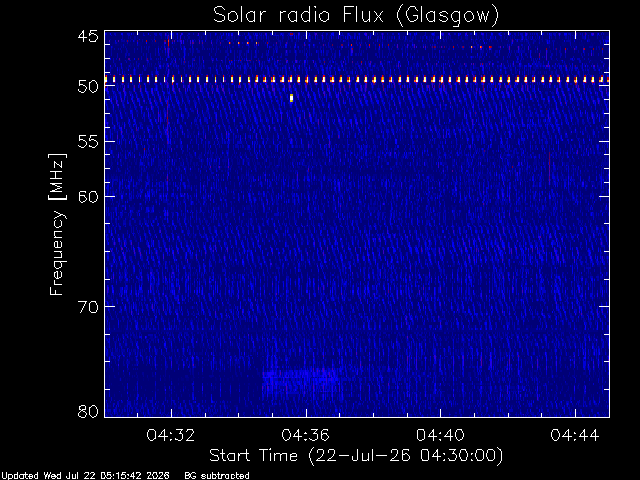640x480 pixels.
Task: Click the 45 MHz frequency label
Action: coord(88,37)
